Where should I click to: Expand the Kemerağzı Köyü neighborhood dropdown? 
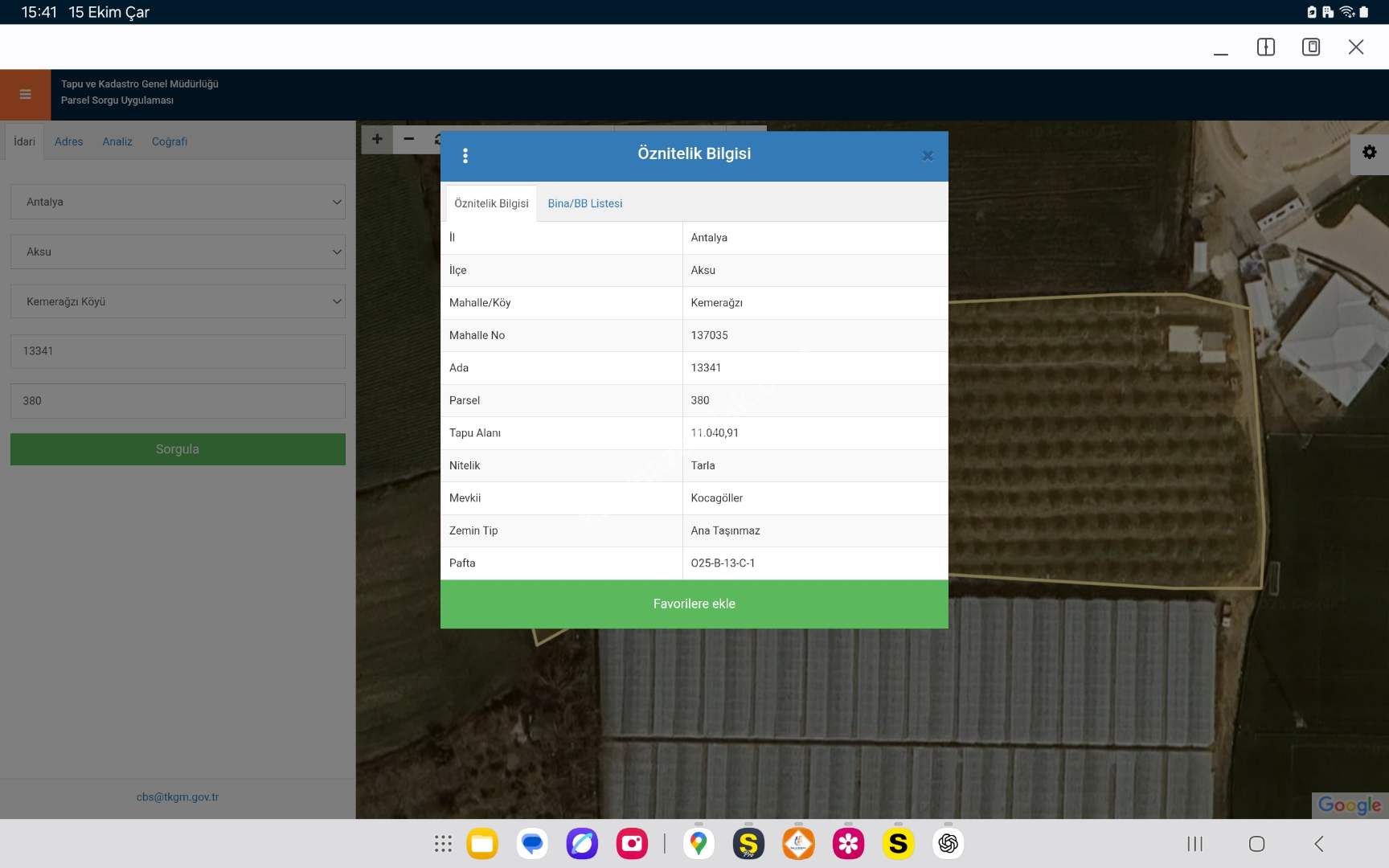178,301
